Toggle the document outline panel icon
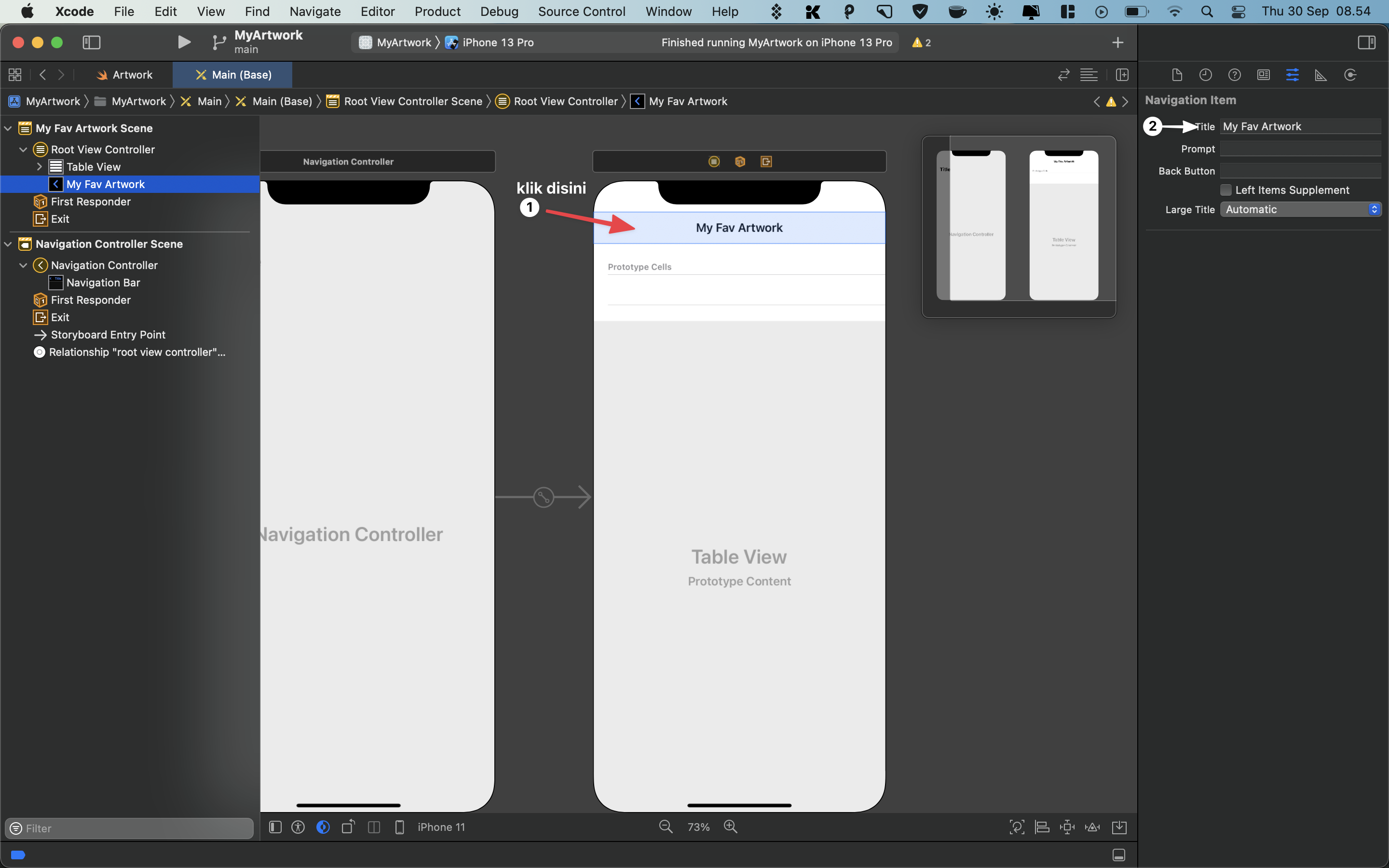Viewport: 1389px width, 868px height. [x=275, y=827]
